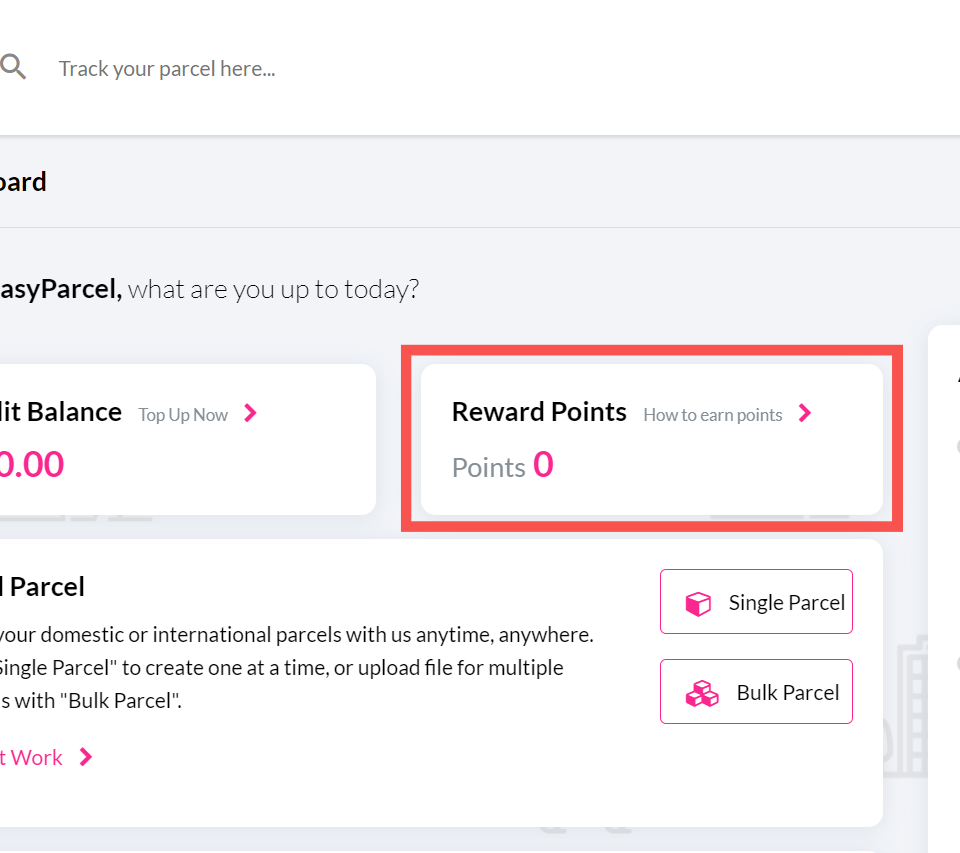Image resolution: width=960 pixels, height=853 pixels.
Task: Click the parcel description paragraph text
Action: pos(295,667)
